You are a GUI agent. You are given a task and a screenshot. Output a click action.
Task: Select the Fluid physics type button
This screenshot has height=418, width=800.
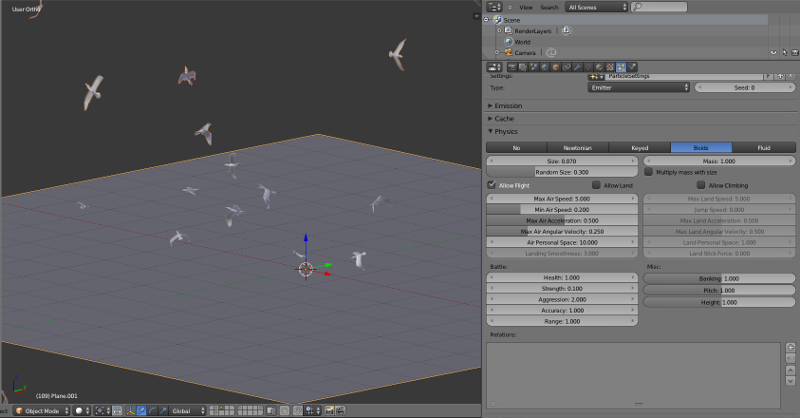[x=764, y=147]
